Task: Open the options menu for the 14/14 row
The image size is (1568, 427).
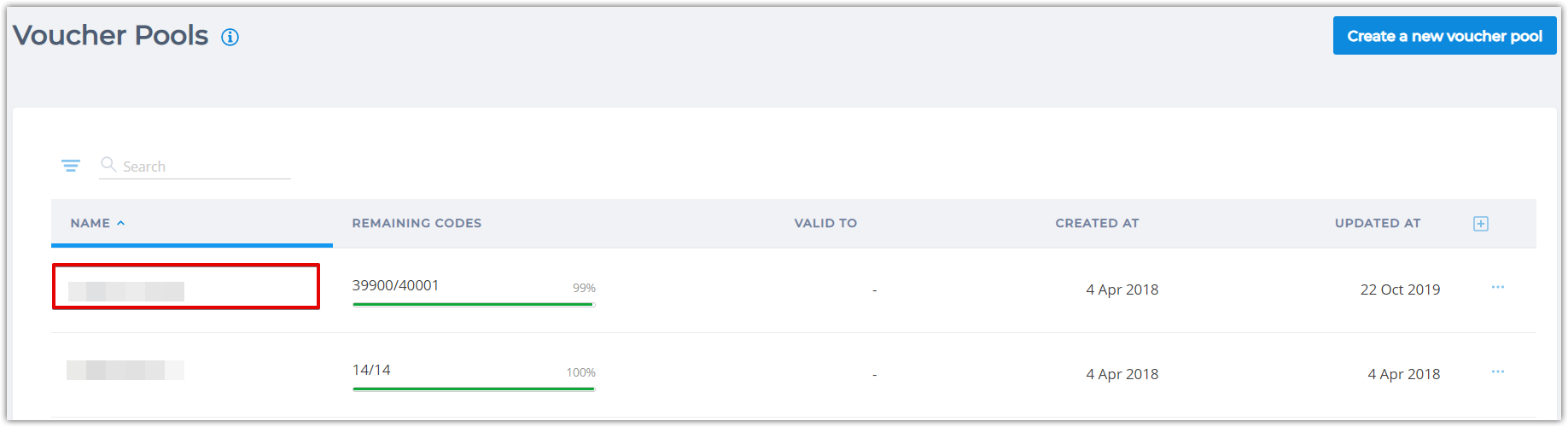Action: [x=1498, y=372]
